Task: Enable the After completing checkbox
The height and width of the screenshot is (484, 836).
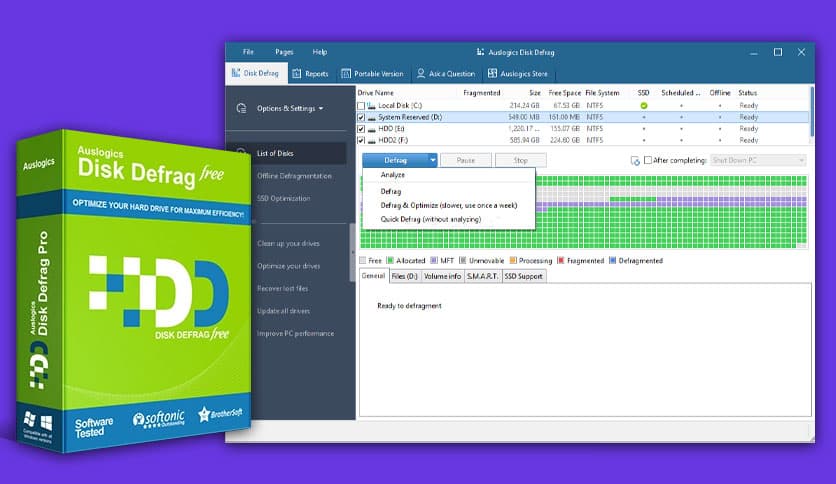Action: (x=648, y=160)
